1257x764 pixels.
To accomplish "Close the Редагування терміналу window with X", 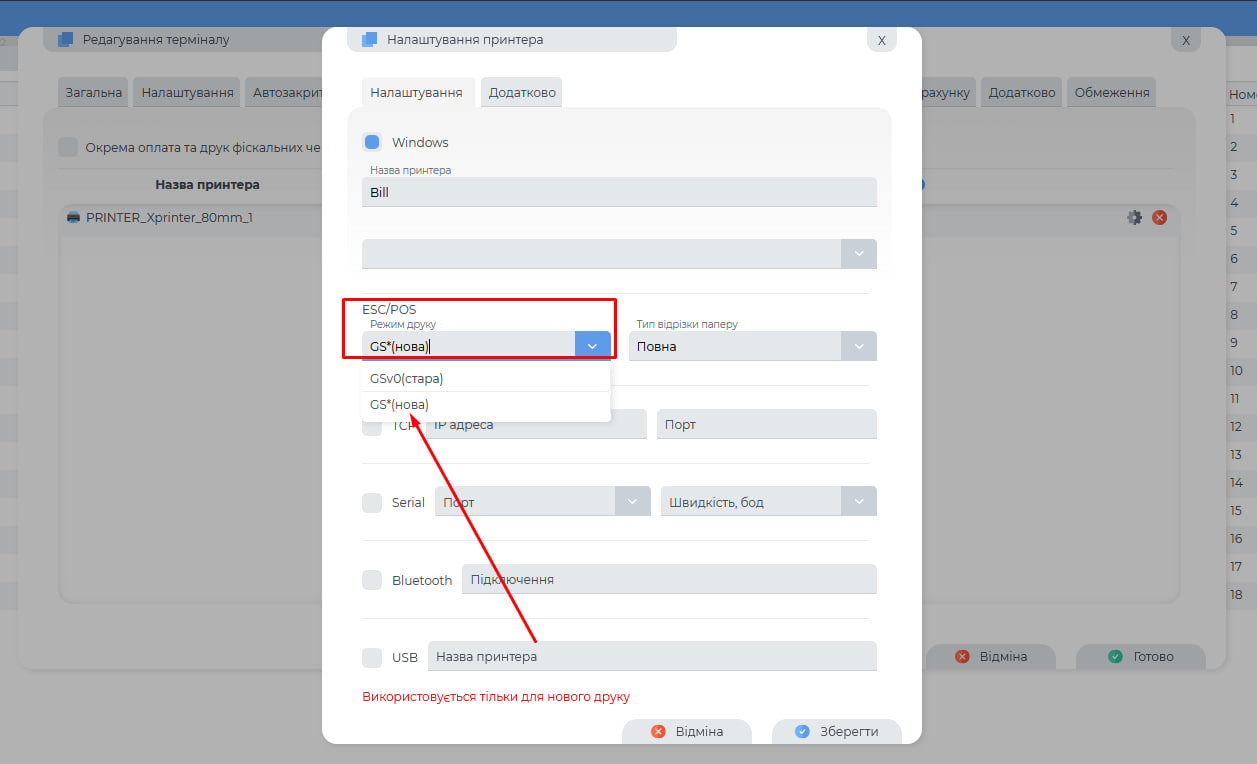I will (1185, 40).
